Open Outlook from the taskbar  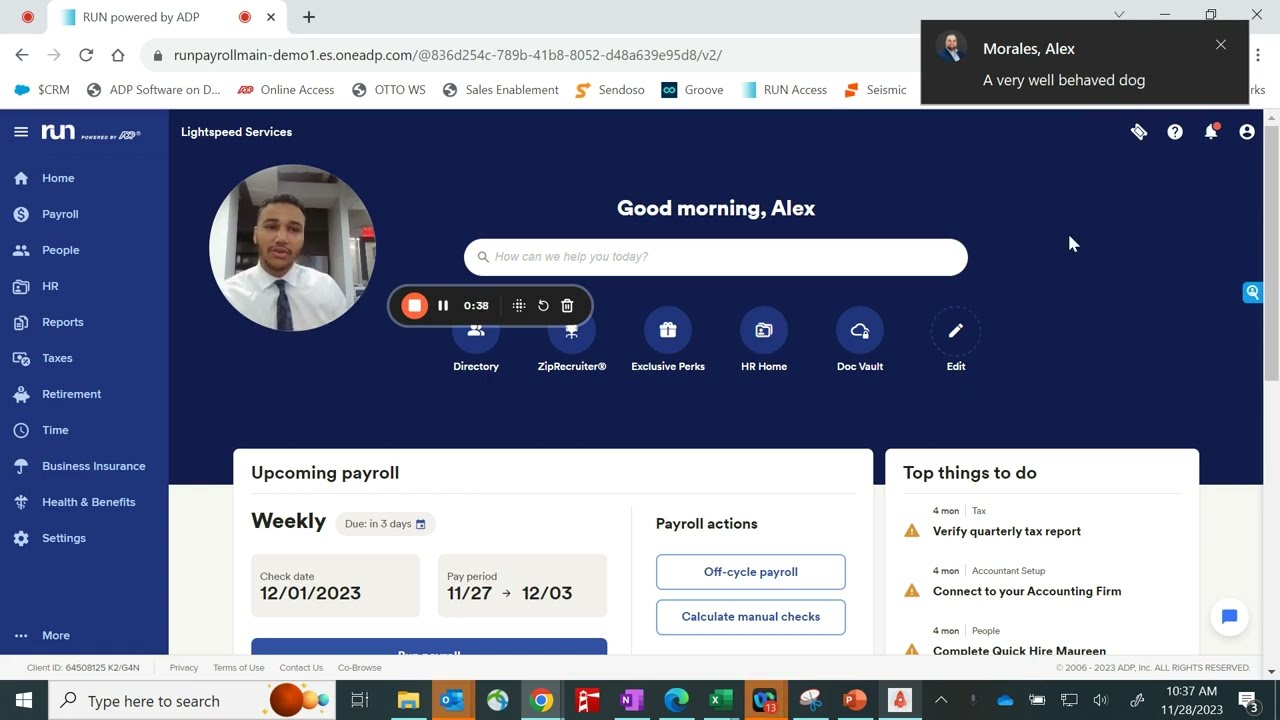pos(452,700)
